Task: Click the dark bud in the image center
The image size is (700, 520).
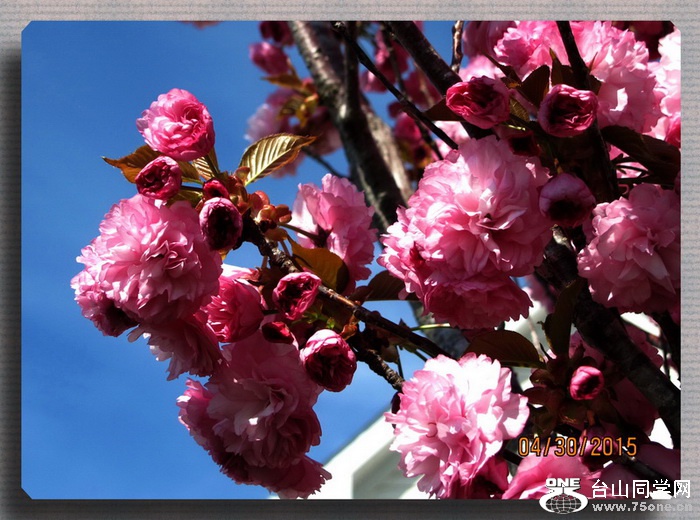Action: [328, 359]
